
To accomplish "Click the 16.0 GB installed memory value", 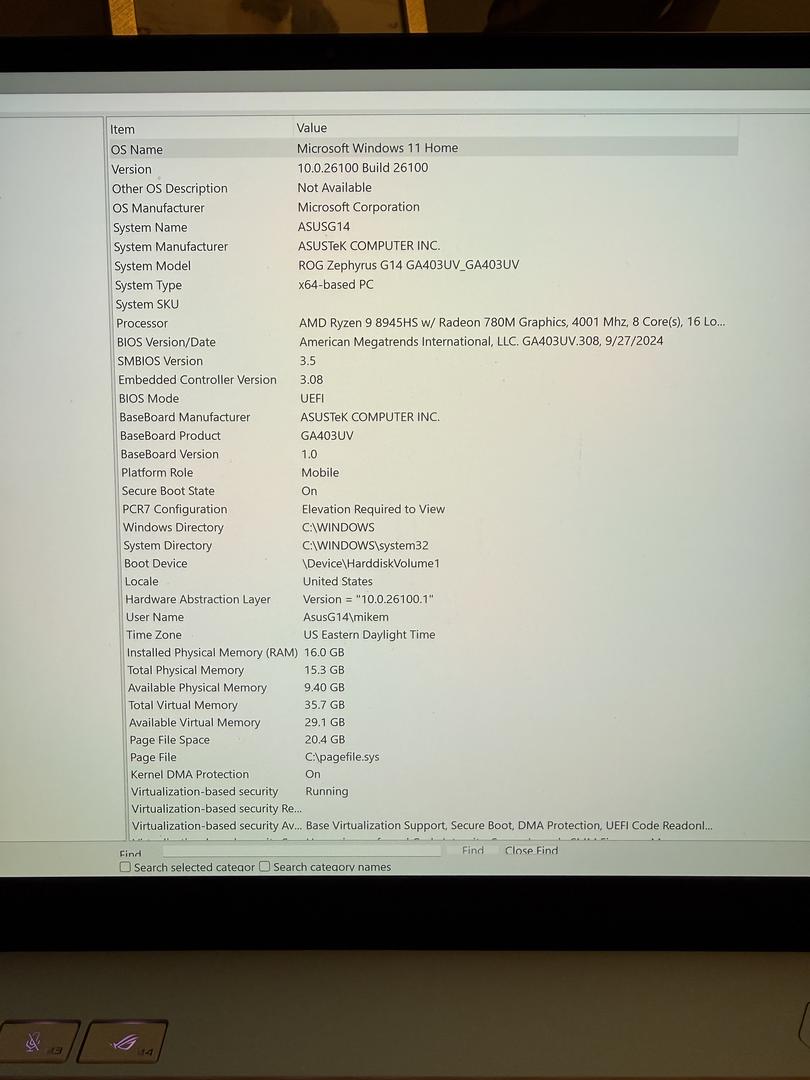I will point(324,652).
